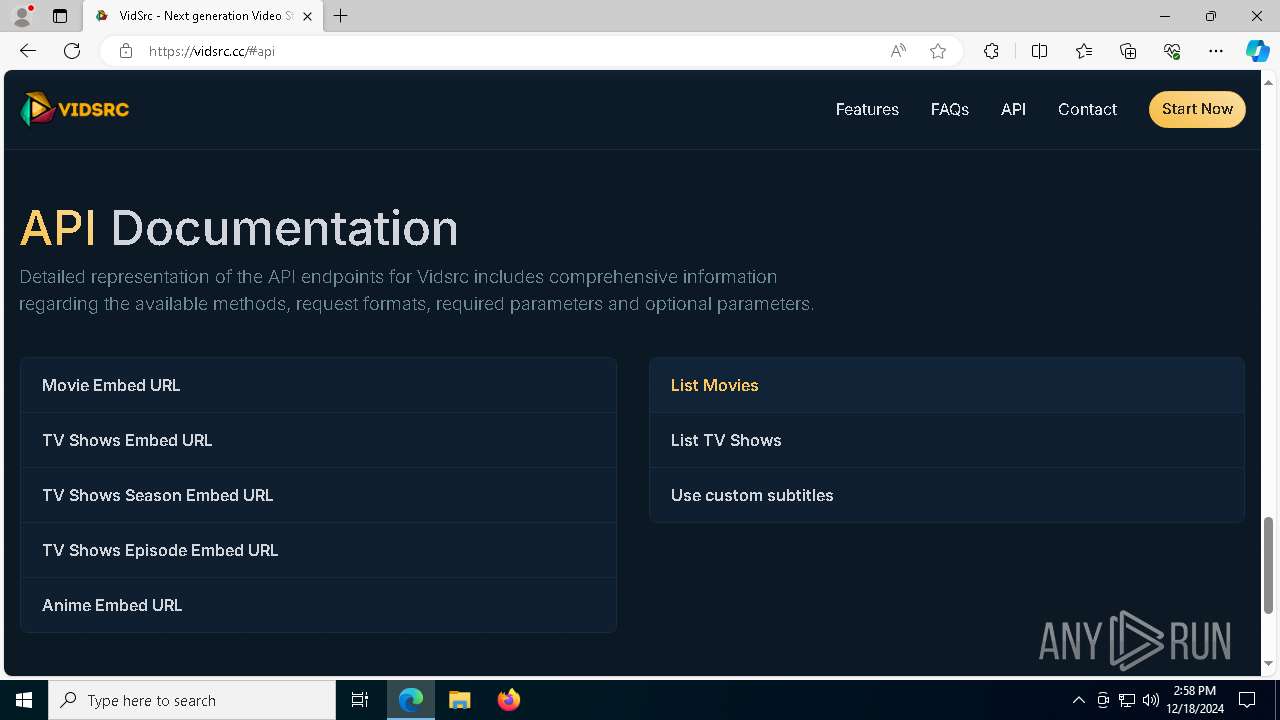Close the VidSrc browser tab

tap(307, 16)
